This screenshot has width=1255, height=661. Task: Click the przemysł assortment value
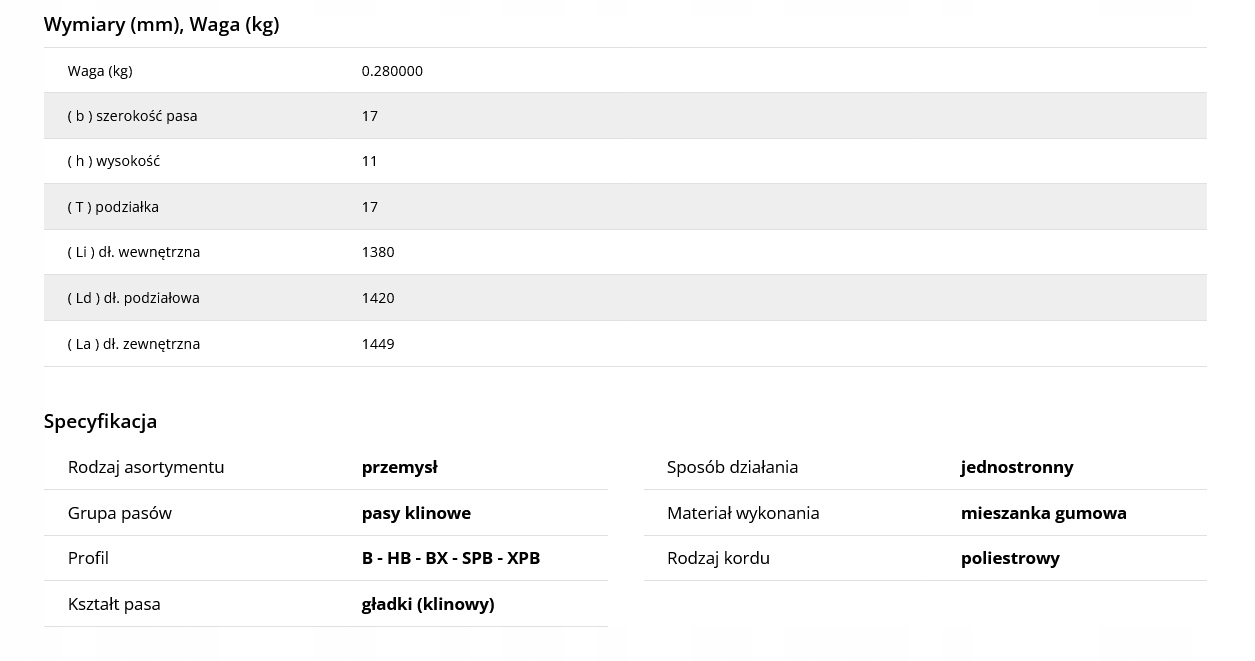click(x=400, y=467)
